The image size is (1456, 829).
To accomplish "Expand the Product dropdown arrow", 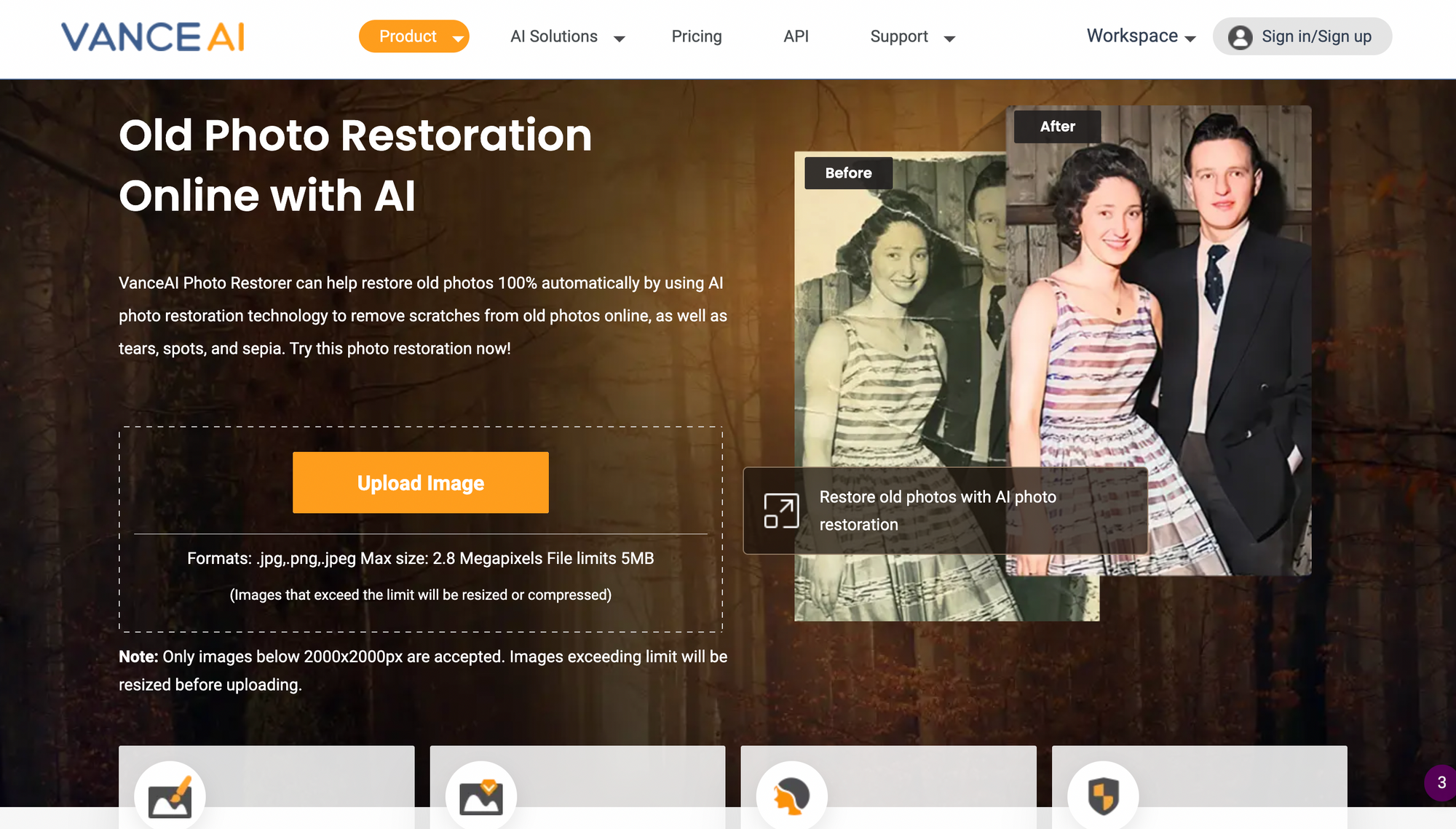I will tap(458, 39).
